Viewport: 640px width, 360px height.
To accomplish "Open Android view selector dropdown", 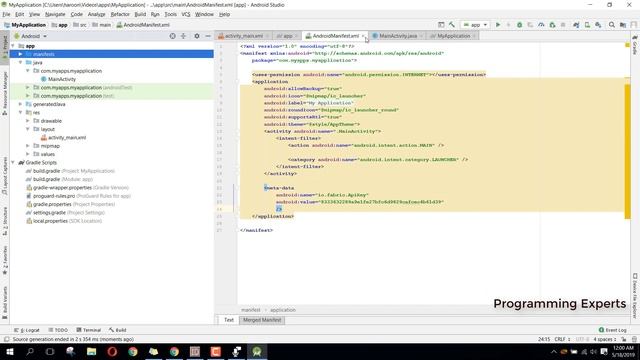I will [x=31, y=36].
